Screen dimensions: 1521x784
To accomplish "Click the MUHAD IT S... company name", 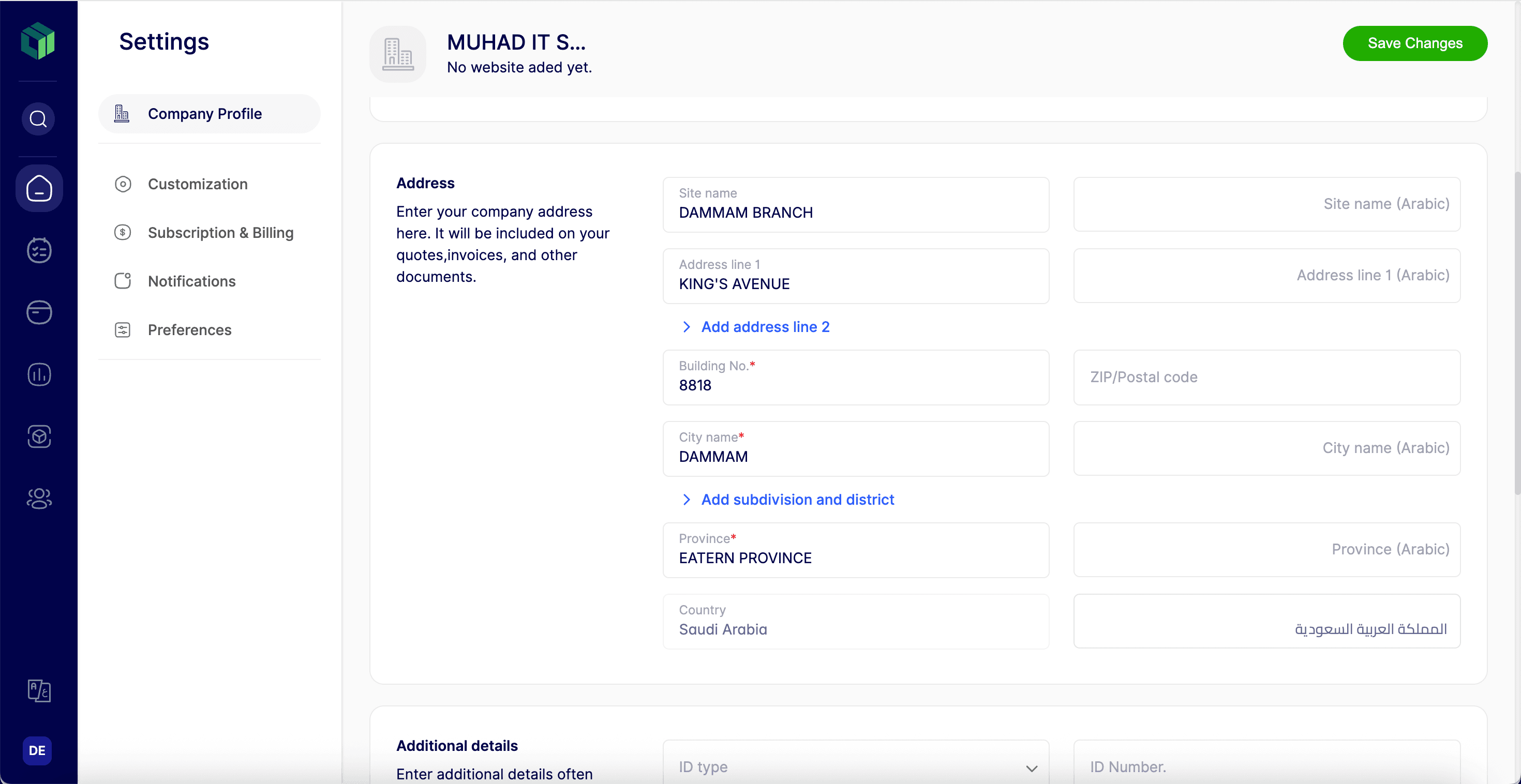I will (x=516, y=42).
